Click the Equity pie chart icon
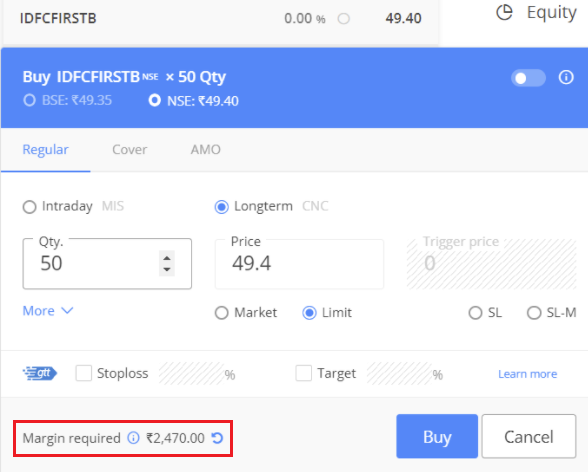The height and width of the screenshot is (472, 588). tap(504, 13)
